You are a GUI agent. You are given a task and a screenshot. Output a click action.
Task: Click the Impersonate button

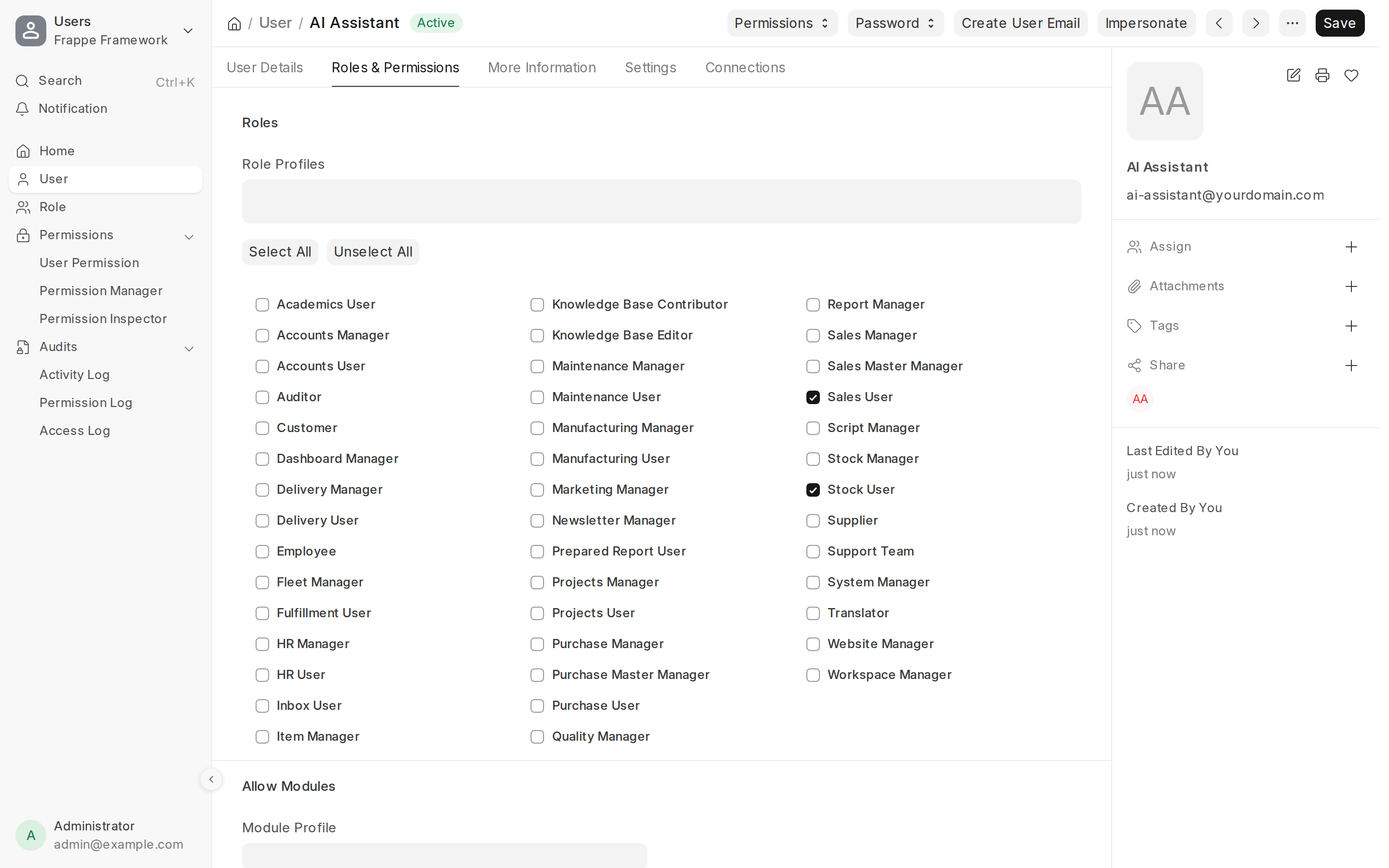point(1146,24)
